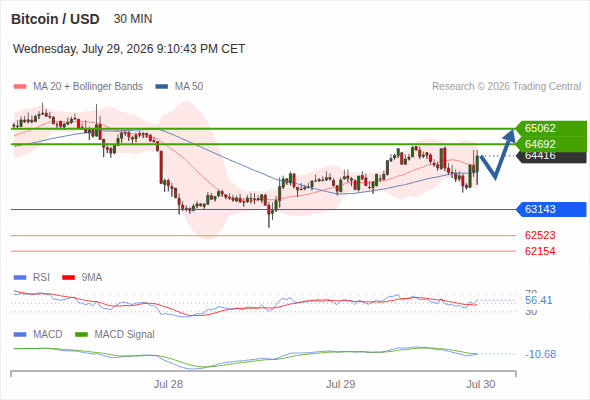Click the 9MA legend color swatch
The width and height of the screenshot is (590, 400).
tap(68, 278)
